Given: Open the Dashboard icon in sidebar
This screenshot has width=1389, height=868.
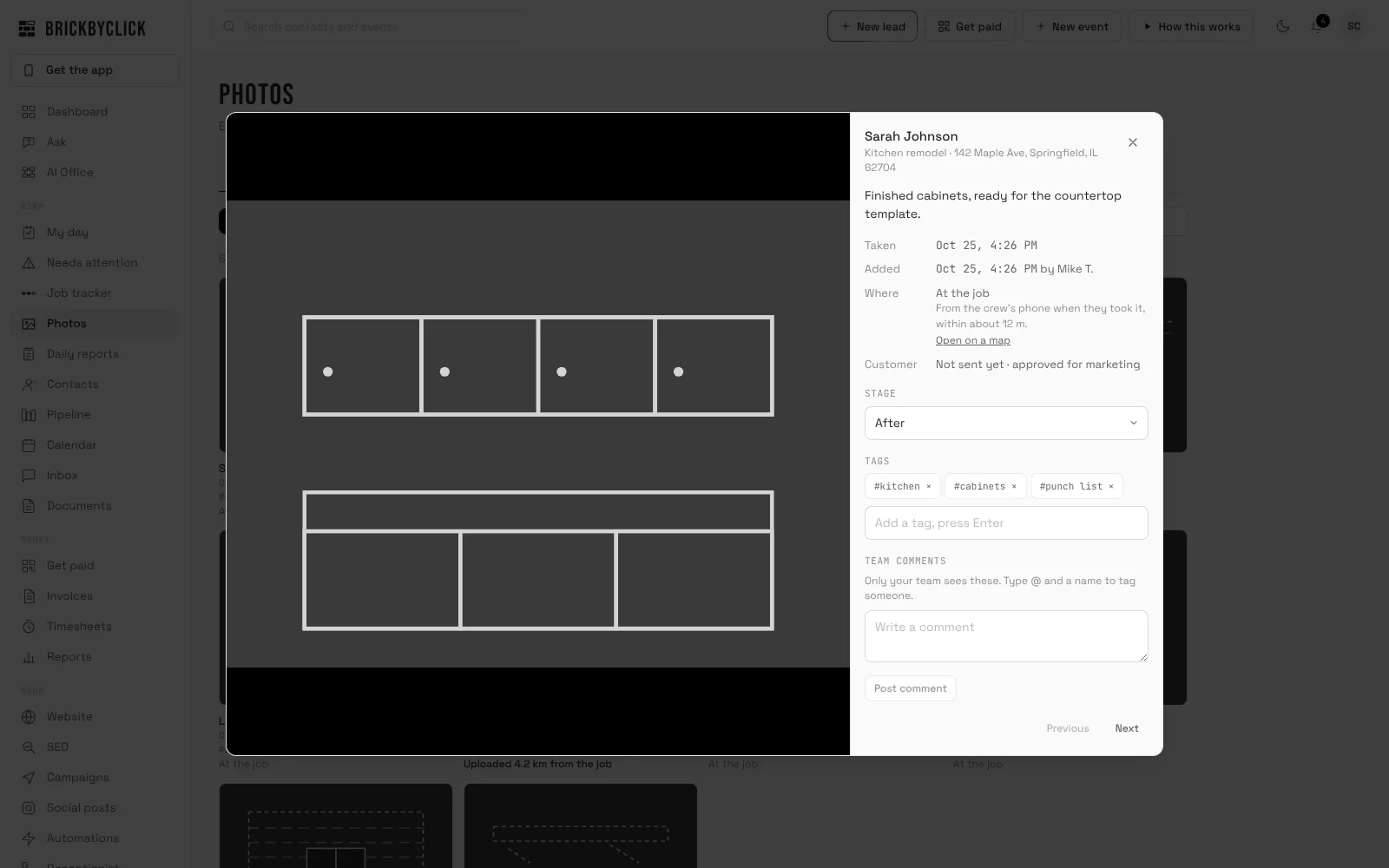Looking at the screenshot, I should (x=29, y=112).
